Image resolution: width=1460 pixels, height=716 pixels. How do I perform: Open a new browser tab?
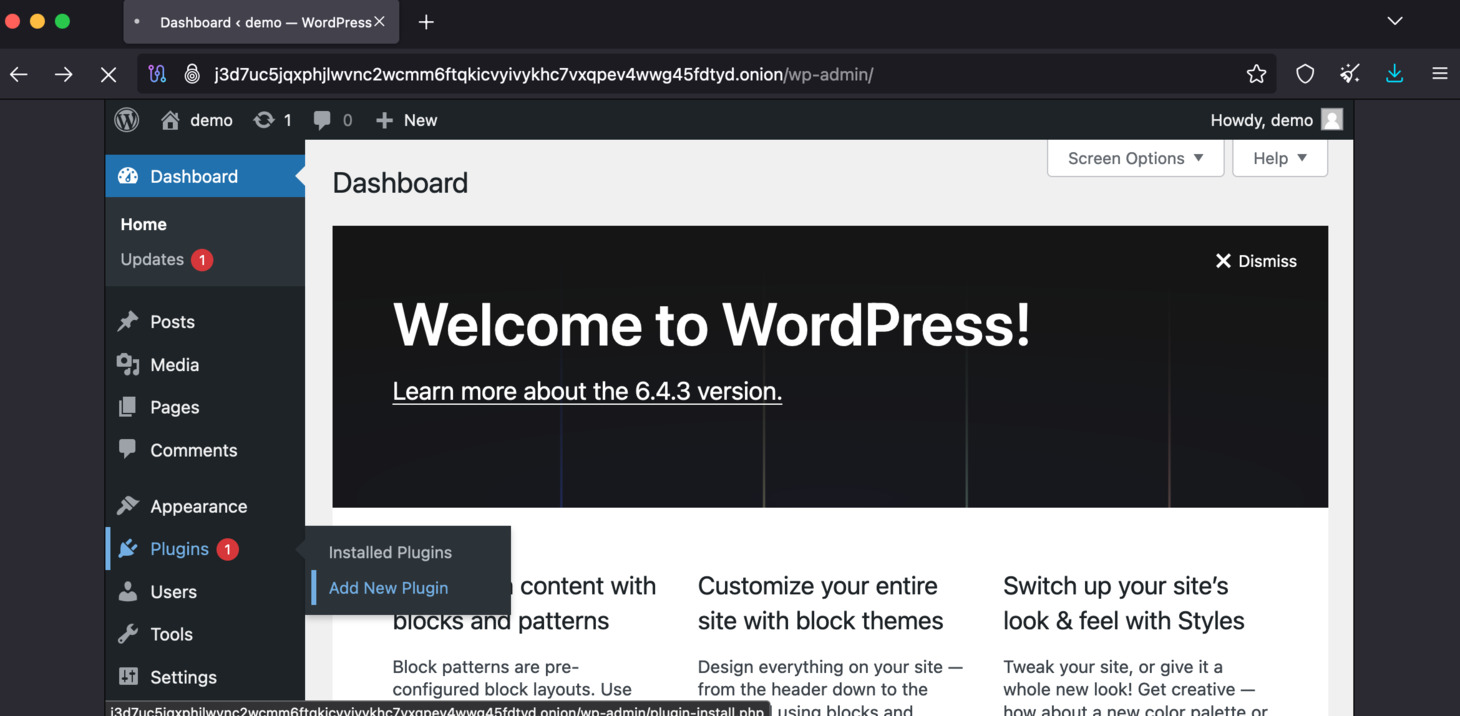coord(426,22)
